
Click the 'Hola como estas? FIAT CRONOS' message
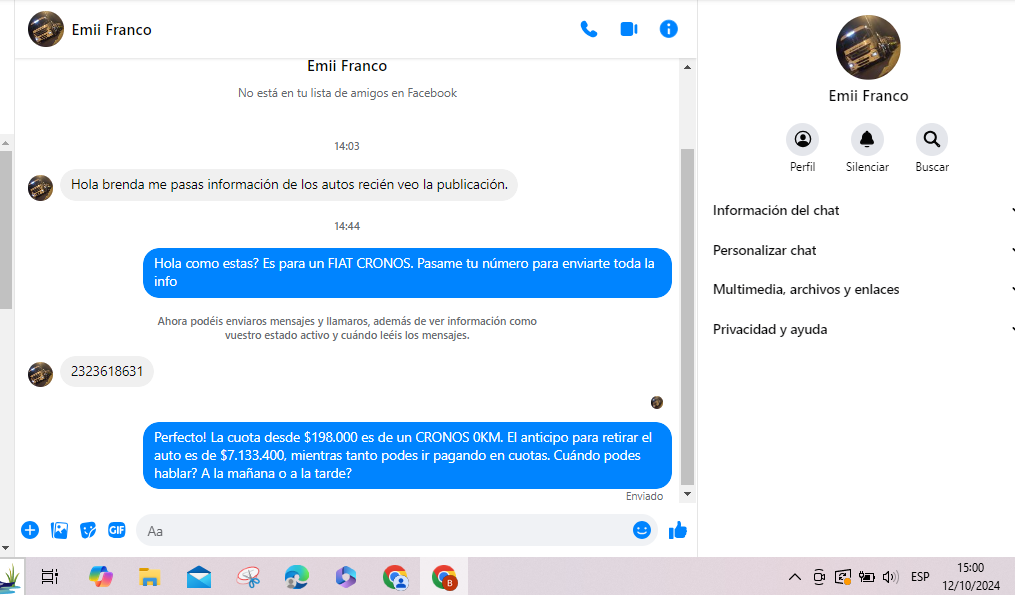click(407, 273)
